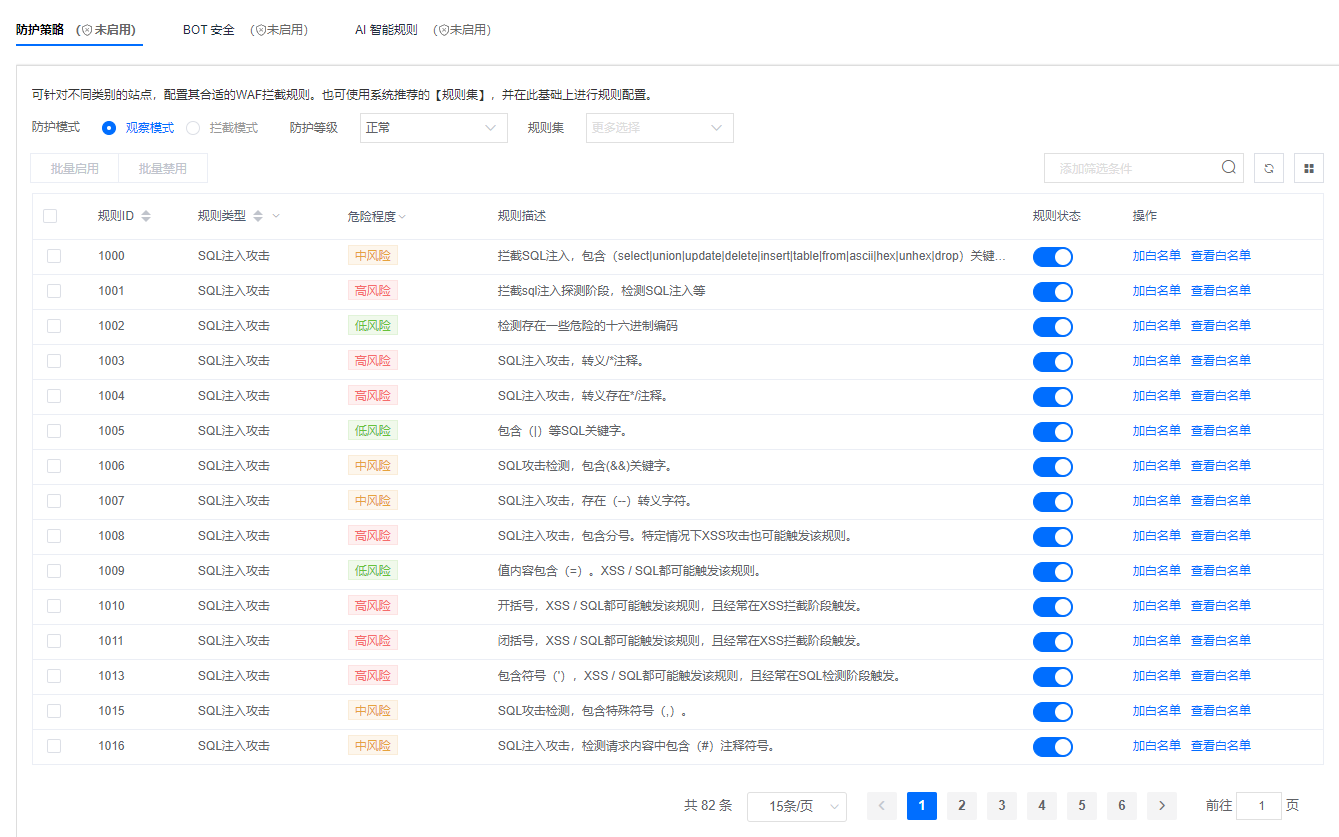Click 批量禁用 button
This screenshot has width=1339, height=837.
point(163,168)
